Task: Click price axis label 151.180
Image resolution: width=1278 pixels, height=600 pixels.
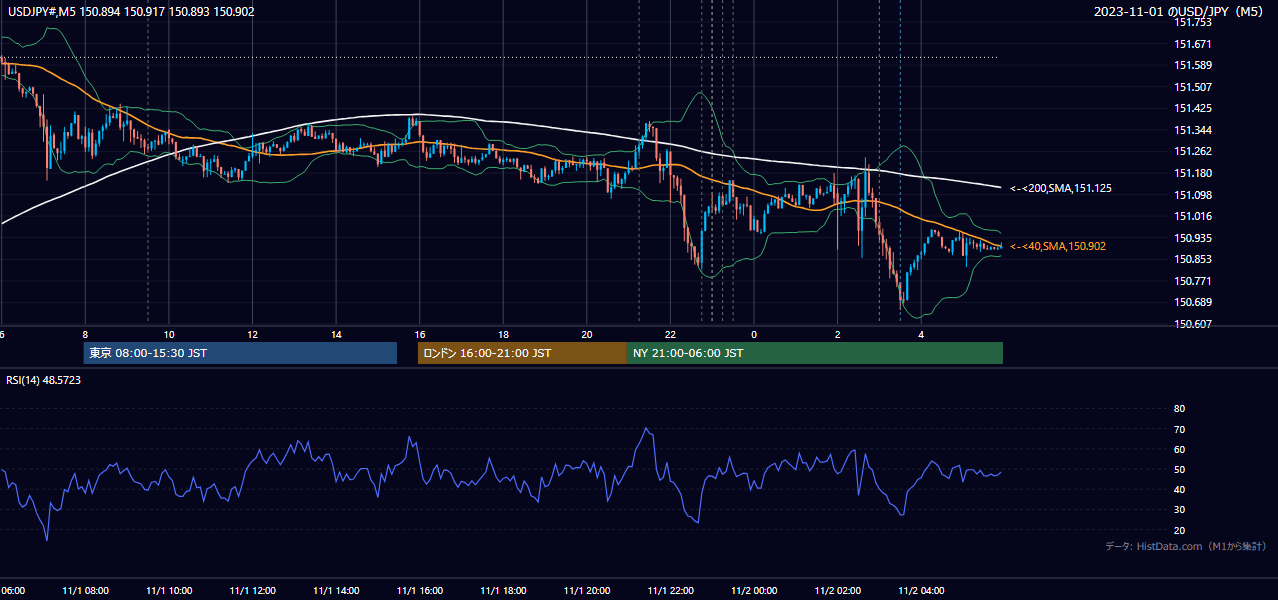Action: tap(1193, 173)
